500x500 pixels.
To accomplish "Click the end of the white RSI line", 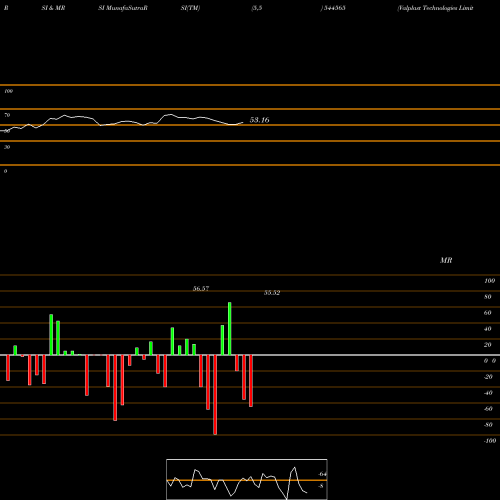I will [243, 122].
